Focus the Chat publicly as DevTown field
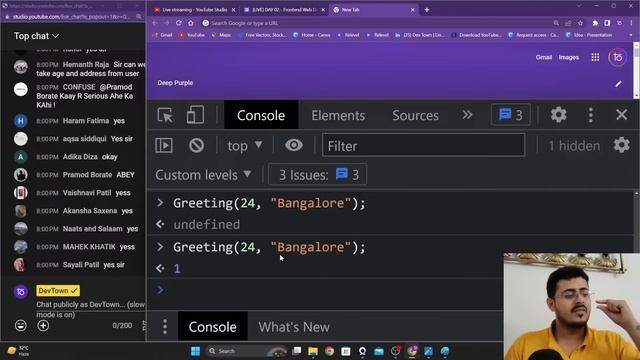The image size is (640, 360). pos(90,309)
